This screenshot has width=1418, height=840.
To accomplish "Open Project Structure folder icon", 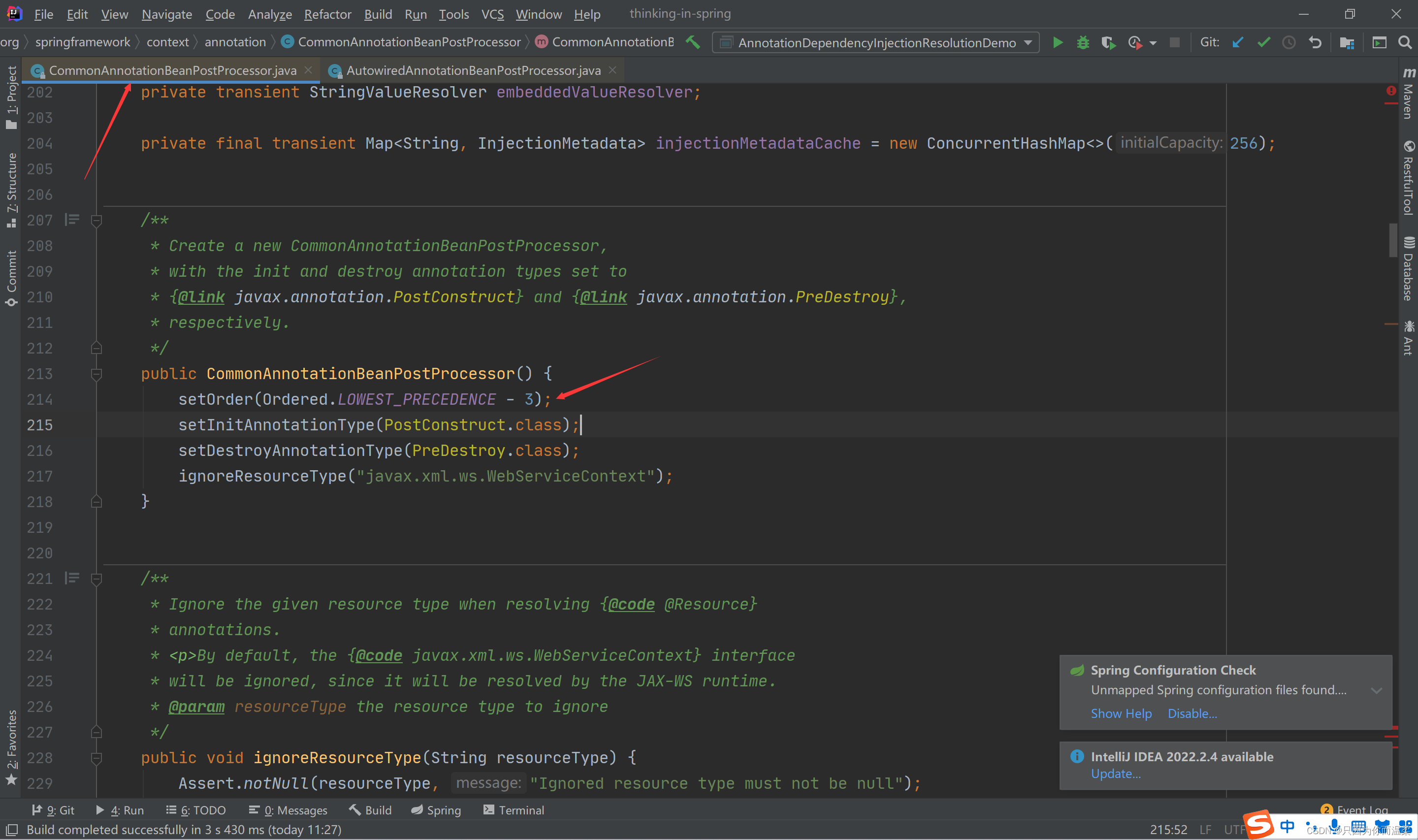I will click(x=1347, y=42).
